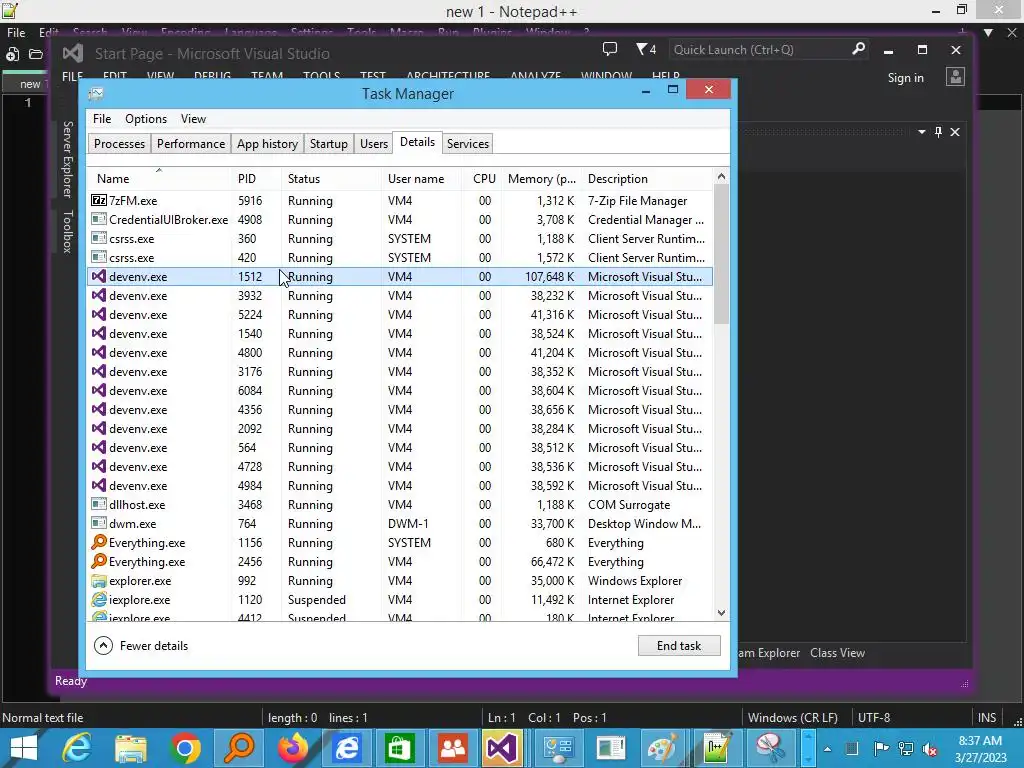Click devenv.exe icon for PID 3932
Viewport: 1024px width, 768px height.
point(99,295)
